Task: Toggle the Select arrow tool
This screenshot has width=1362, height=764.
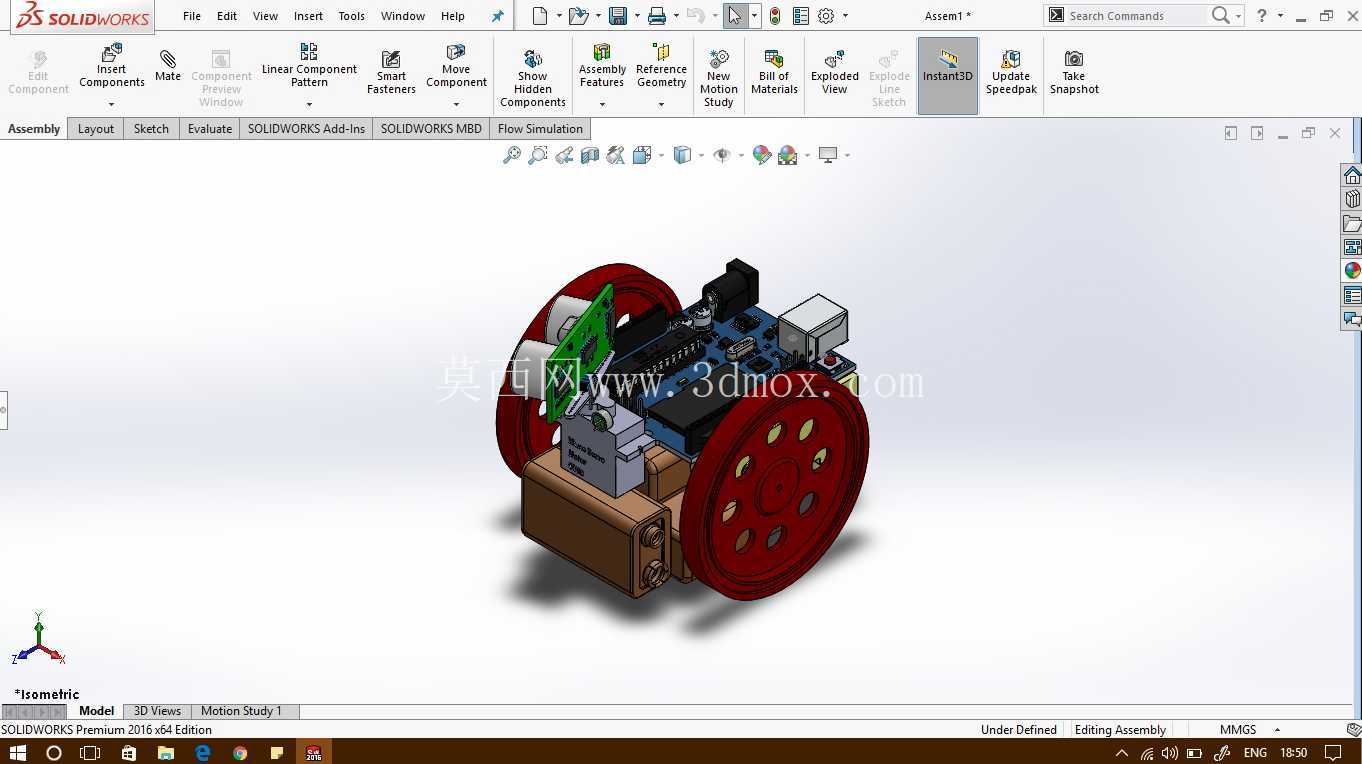Action: pyautogui.click(x=735, y=16)
